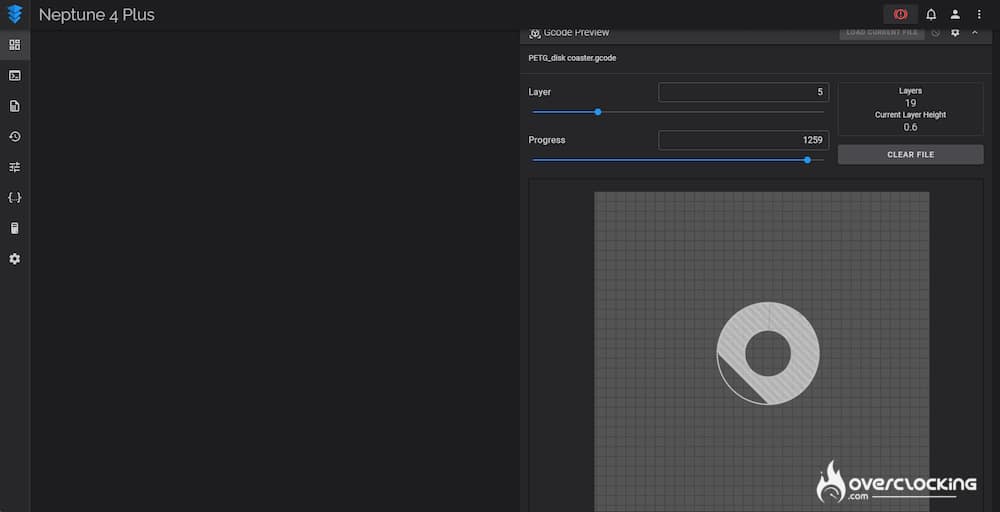Open Gcode Preview settings gear dropdown

point(955,33)
